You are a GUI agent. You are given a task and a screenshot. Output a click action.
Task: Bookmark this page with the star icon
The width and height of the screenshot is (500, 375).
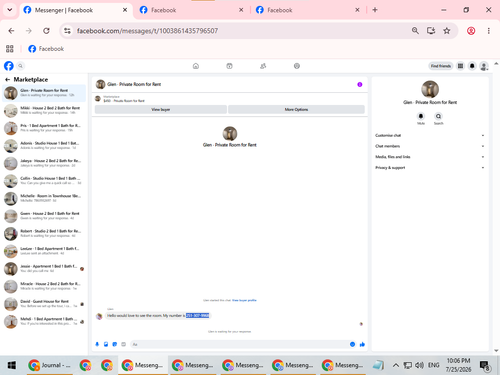(x=447, y=31)
